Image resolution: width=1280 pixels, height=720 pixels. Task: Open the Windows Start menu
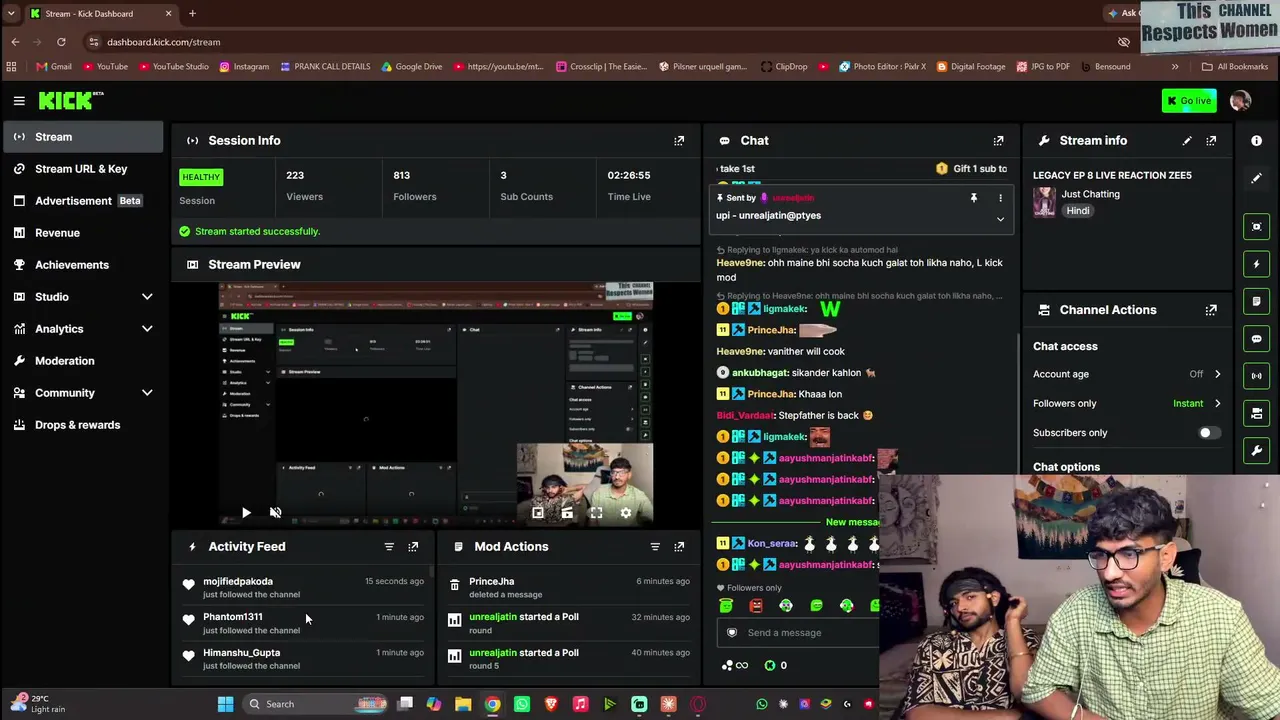point(225,704)
